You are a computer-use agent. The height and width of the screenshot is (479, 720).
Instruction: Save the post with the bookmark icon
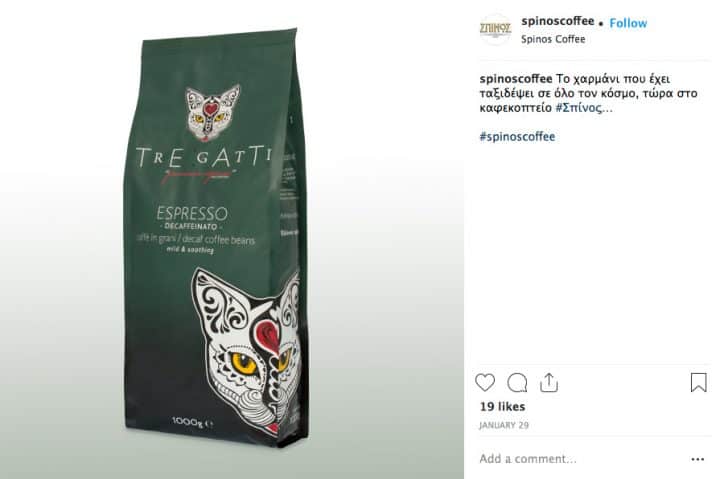pos(698,382)
